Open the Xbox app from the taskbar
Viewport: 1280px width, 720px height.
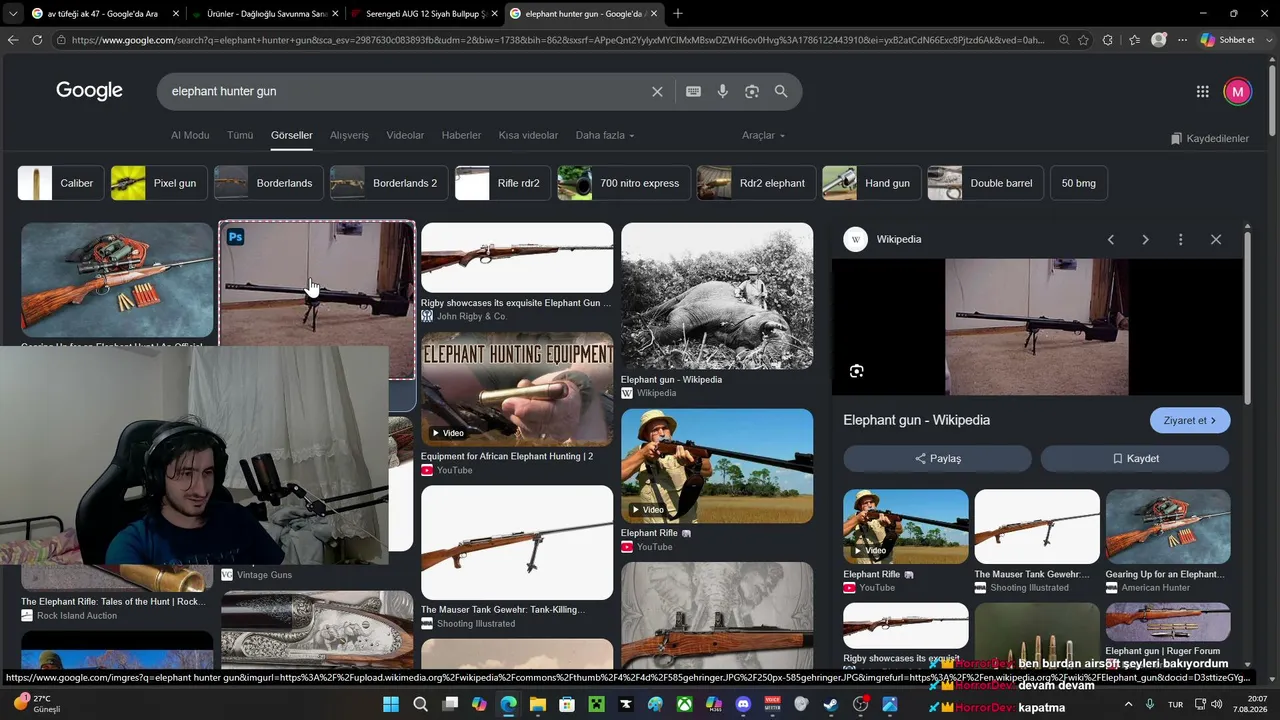click(x=684, y=704)
